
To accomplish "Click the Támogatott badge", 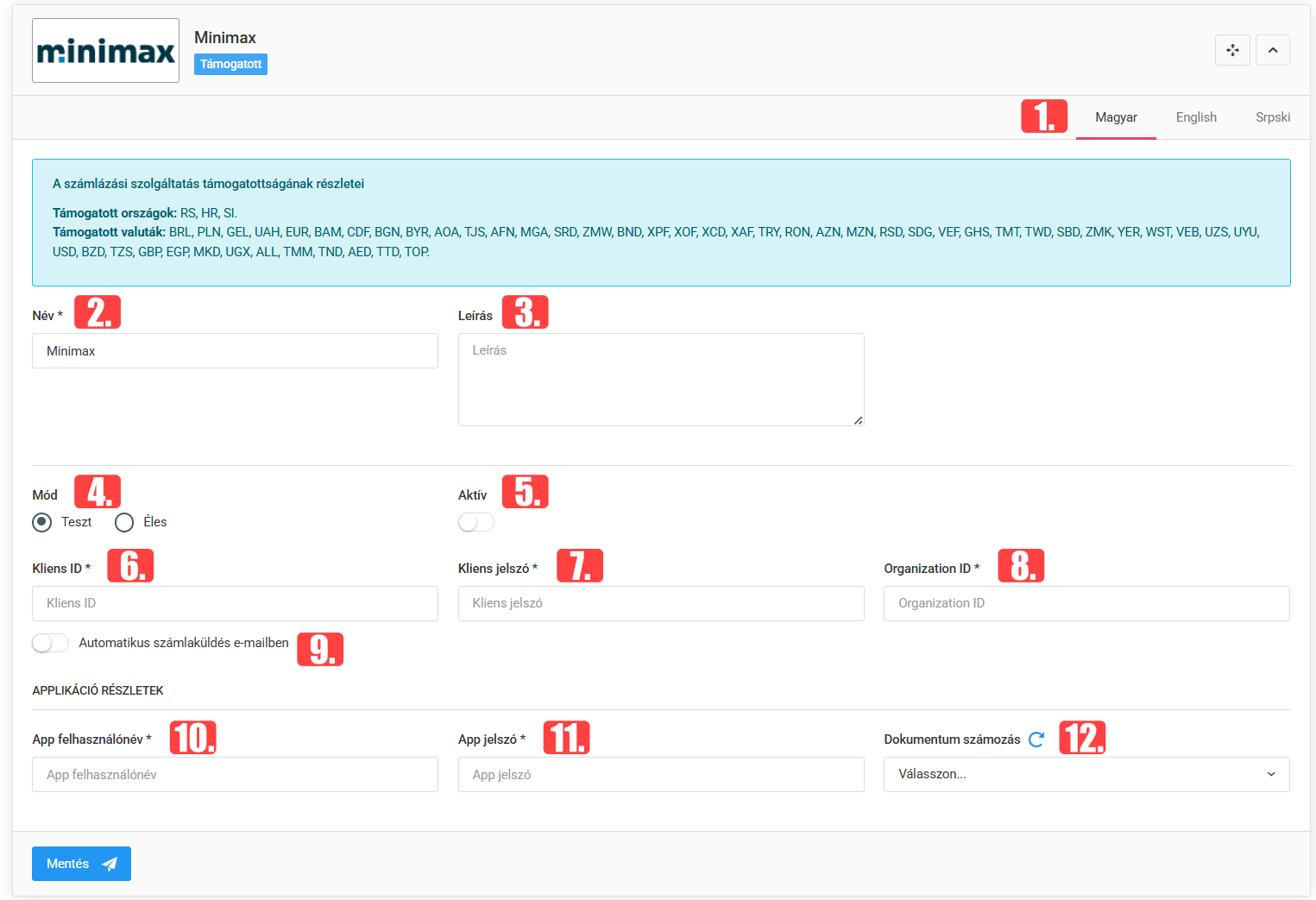I will pos(230,64).
